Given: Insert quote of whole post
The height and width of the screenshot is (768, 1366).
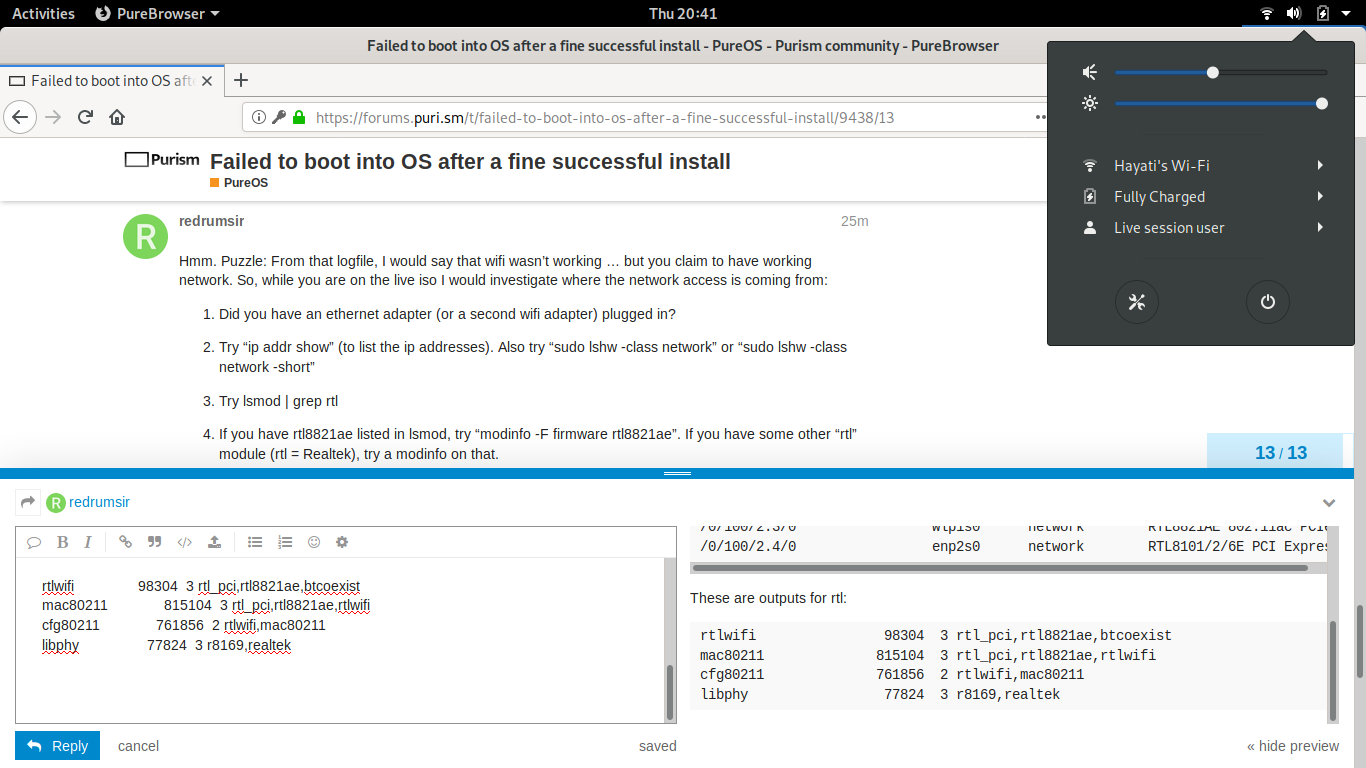Looking at the screenshot, I should [x=34, y=542].
